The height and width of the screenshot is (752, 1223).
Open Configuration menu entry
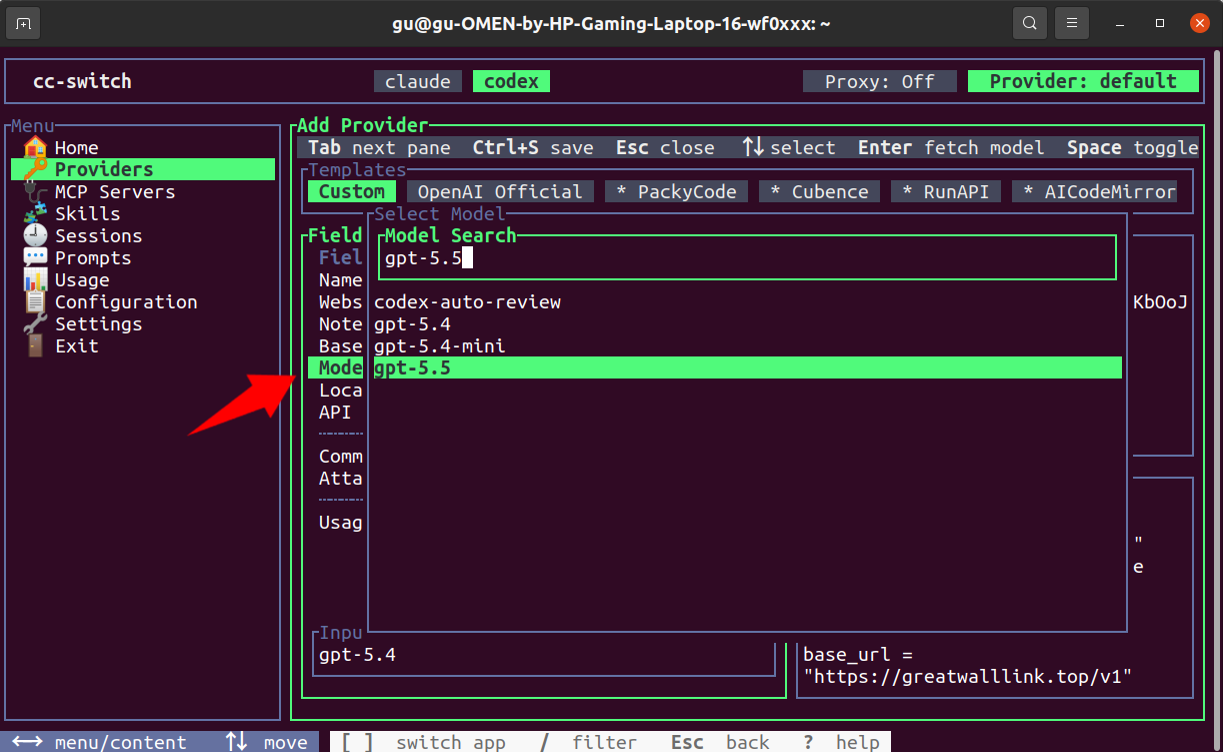126,302
